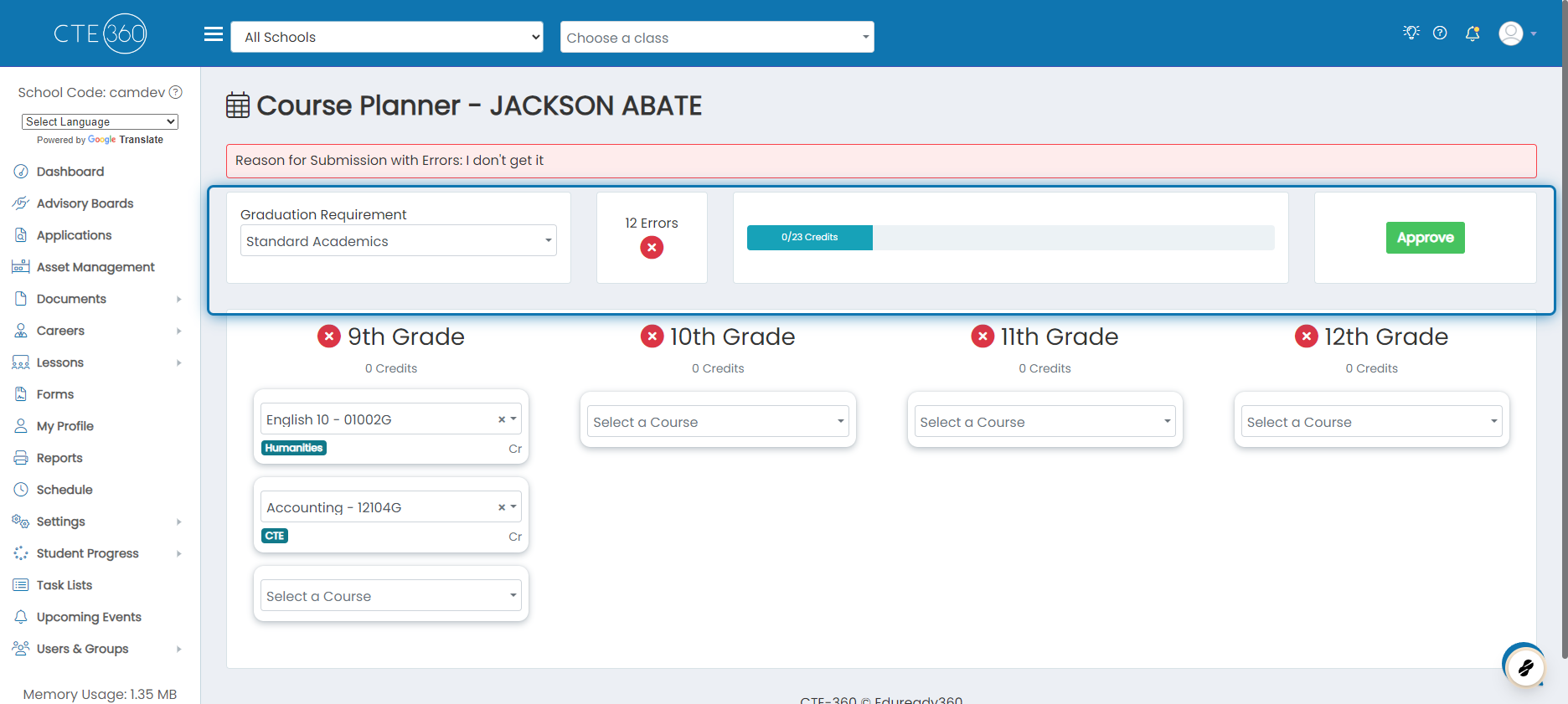Open the lightbulb ideas icon
This screenshot has width=1568, height=704.
tap(1411, 33)
